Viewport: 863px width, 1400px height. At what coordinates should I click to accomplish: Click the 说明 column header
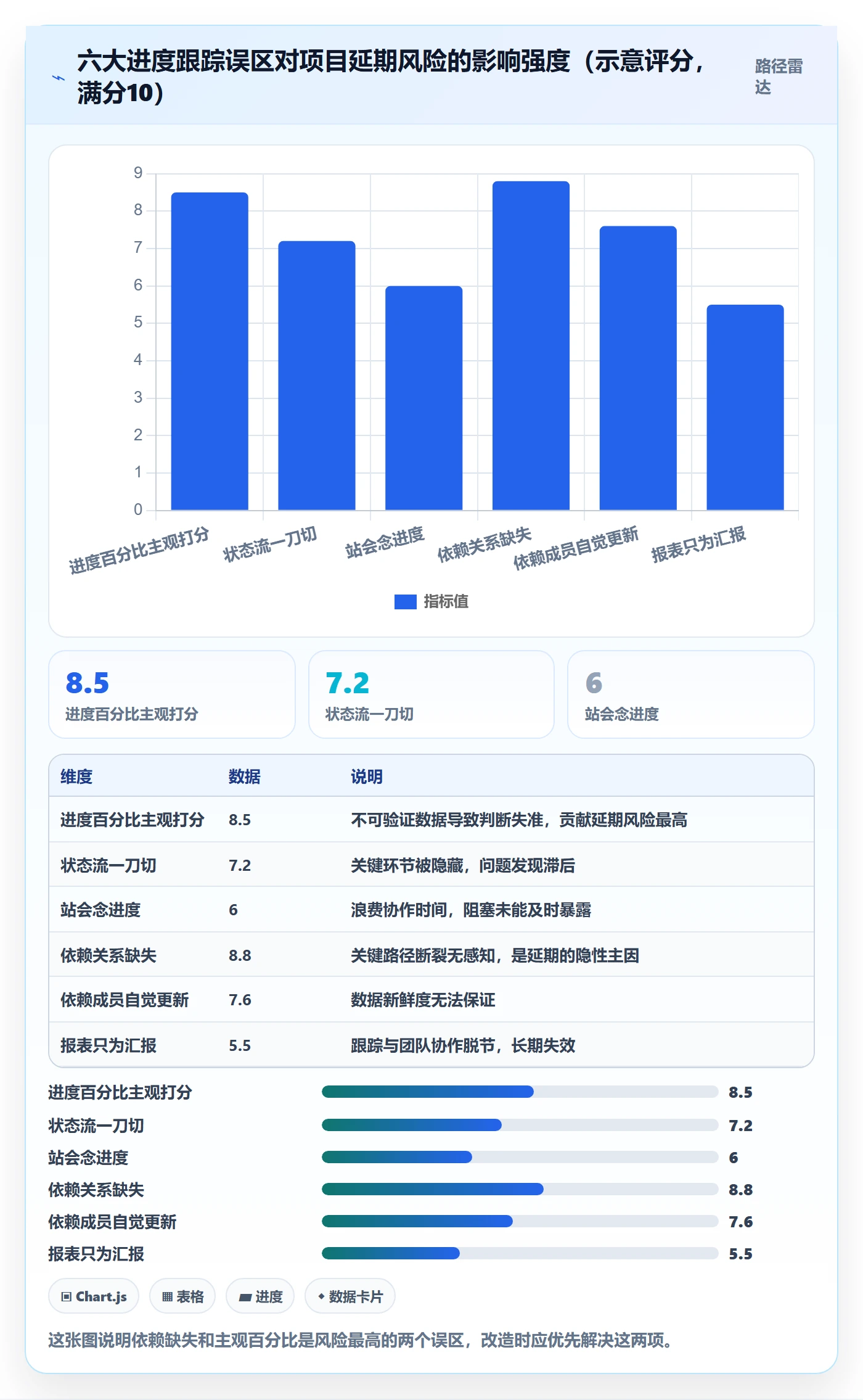[x=367, y=776]
